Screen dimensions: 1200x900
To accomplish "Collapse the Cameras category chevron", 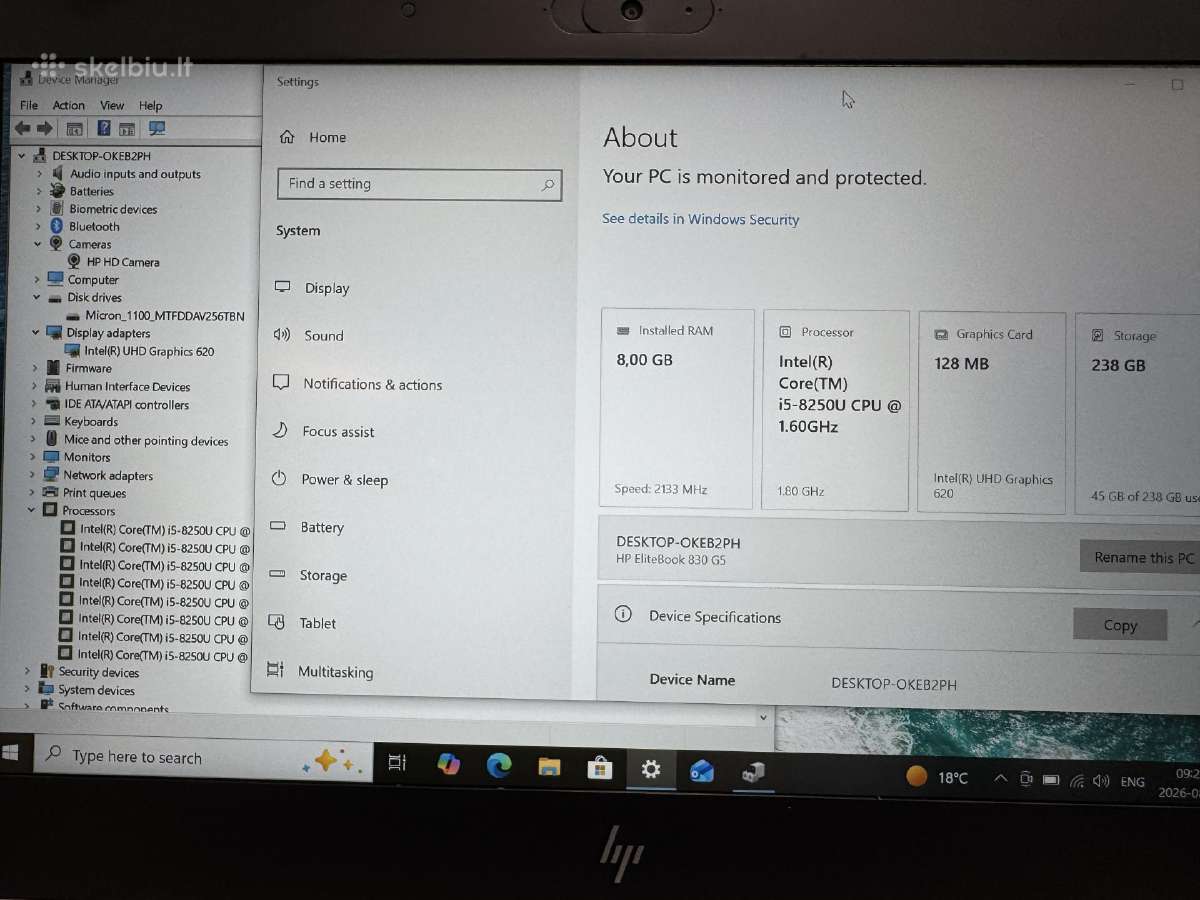I will (x=38, y=244).
